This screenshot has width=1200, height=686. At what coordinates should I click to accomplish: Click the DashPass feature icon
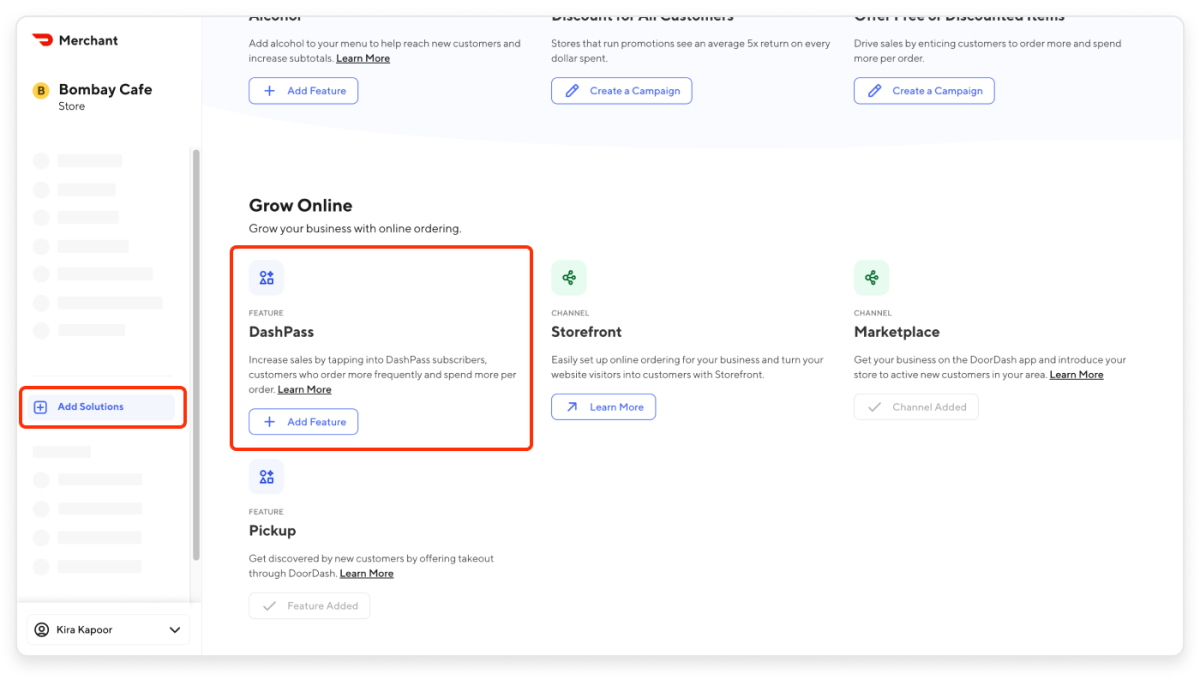click(x=266, y=278)
